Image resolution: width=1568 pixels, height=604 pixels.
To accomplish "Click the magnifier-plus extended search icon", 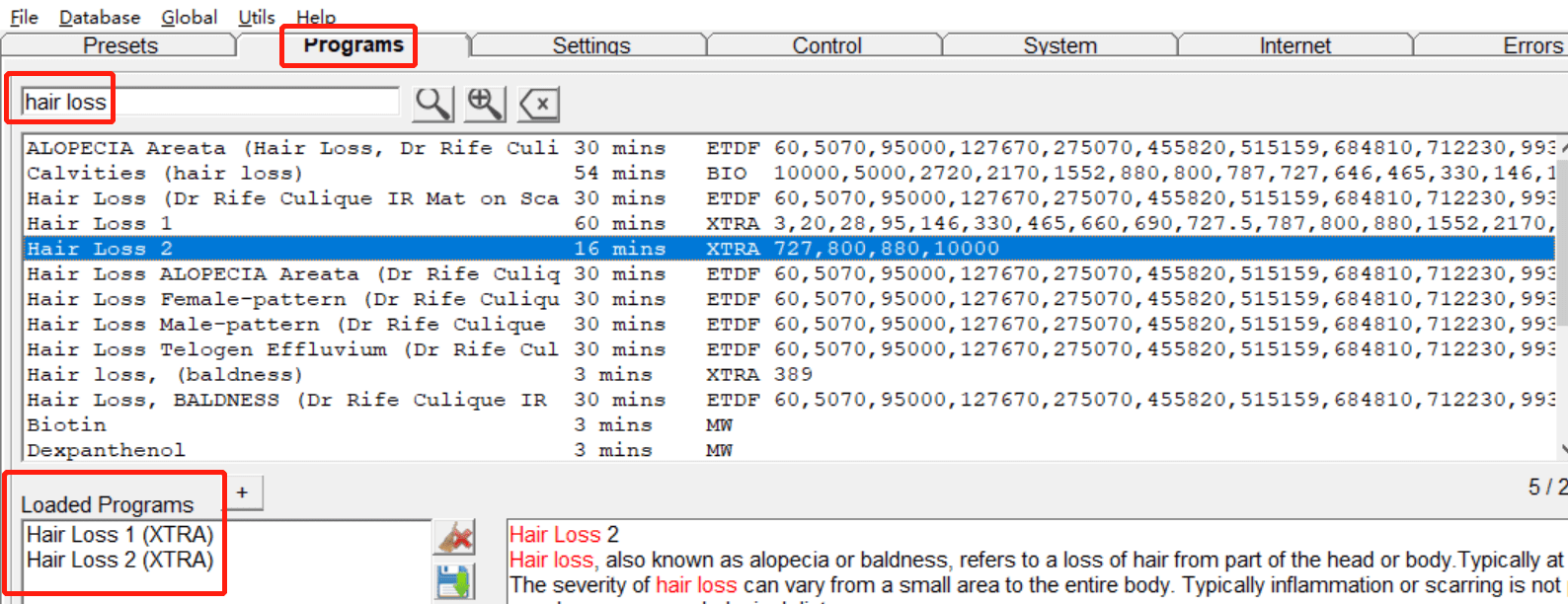I will (x=485, y=104).
